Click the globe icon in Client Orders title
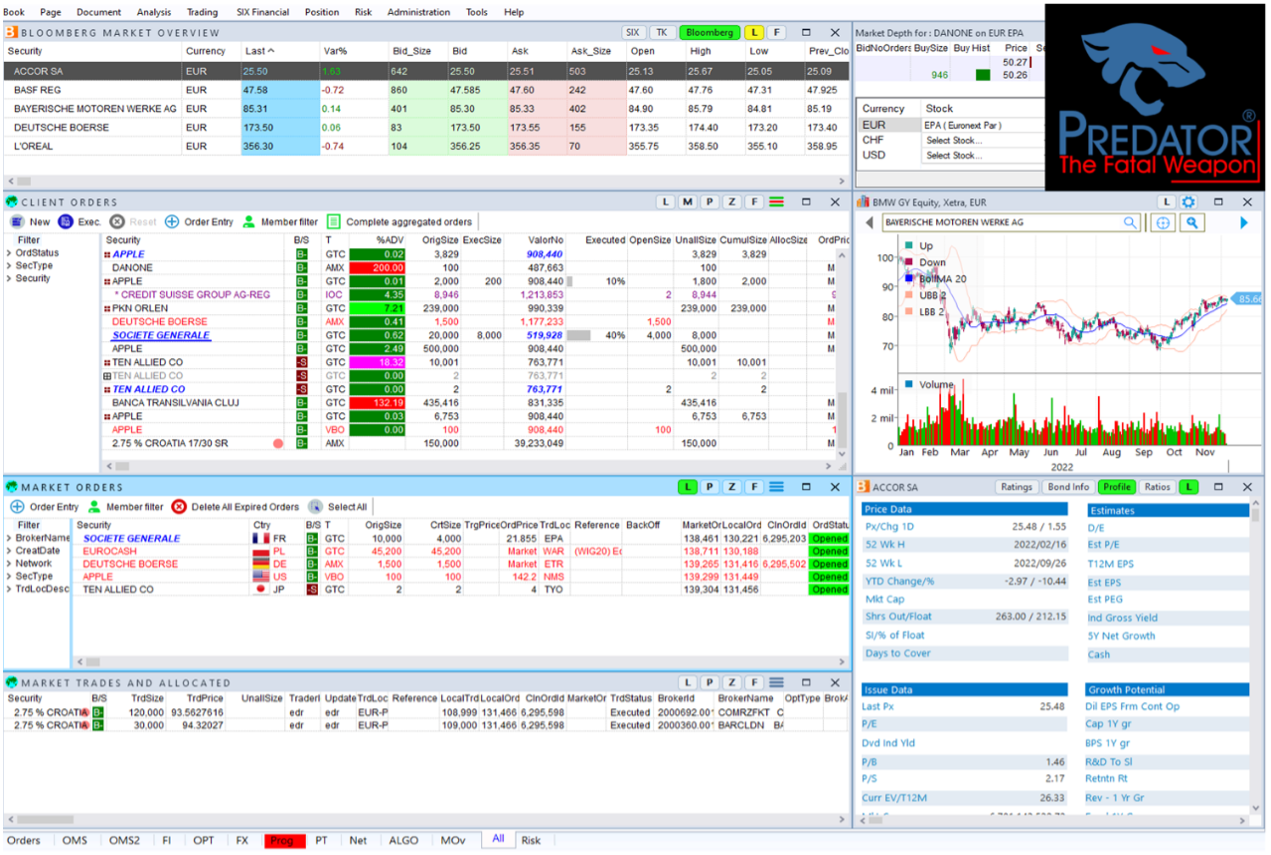 click(x=12, y=202)
